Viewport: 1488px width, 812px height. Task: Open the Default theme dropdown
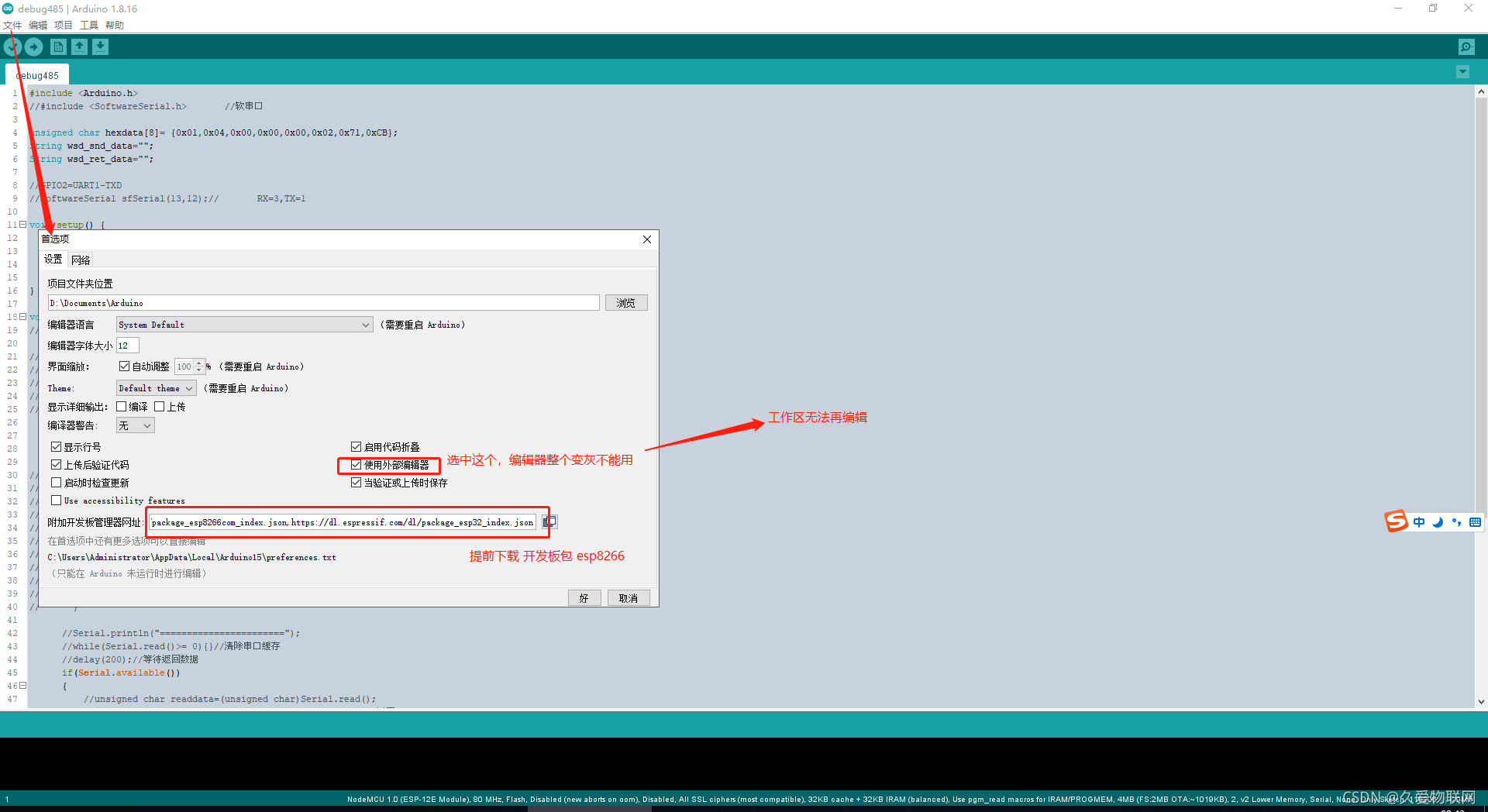pyautogui.click(x=157, y=388)
